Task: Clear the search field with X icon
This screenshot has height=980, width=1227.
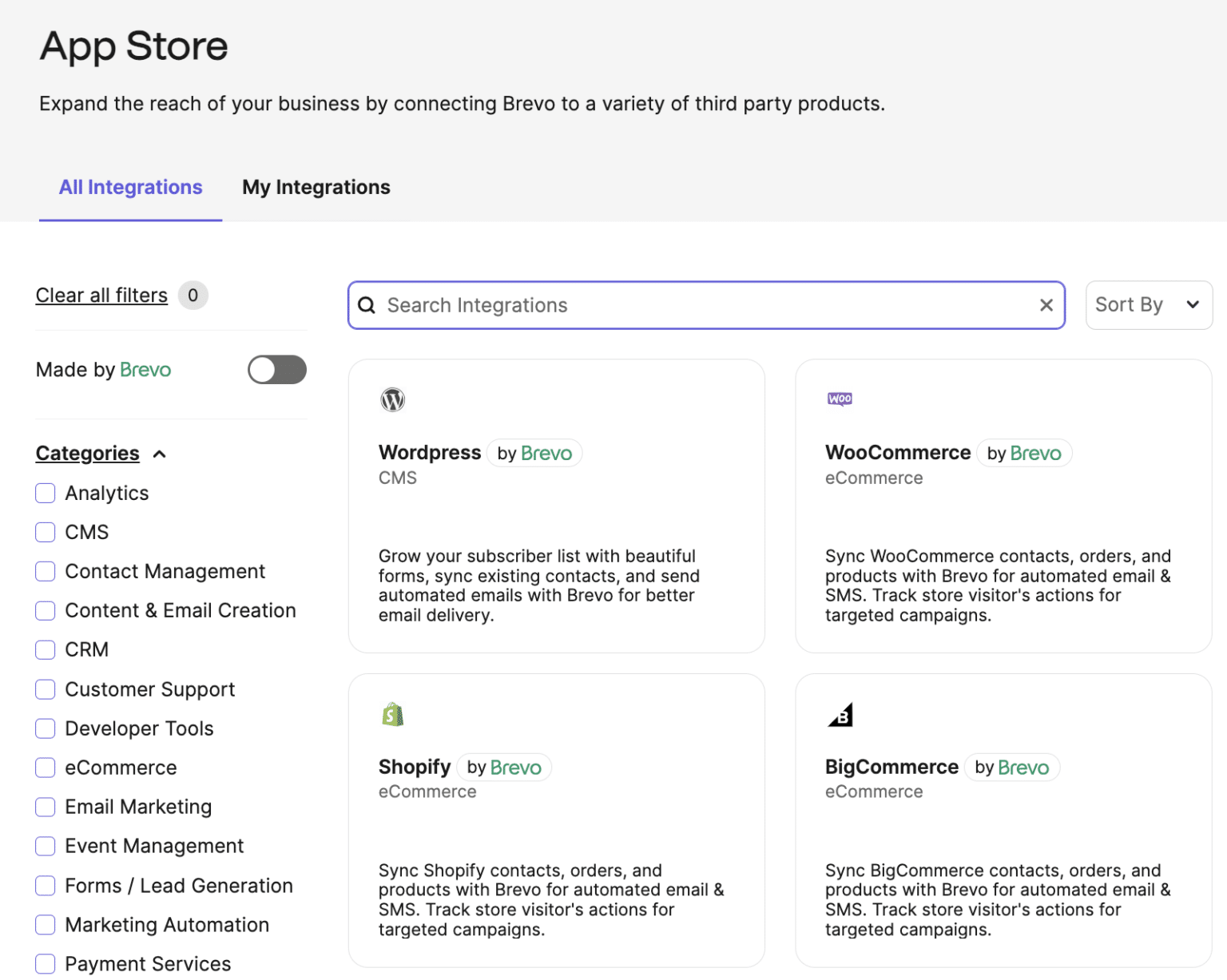Action: tap(1046, 305)
